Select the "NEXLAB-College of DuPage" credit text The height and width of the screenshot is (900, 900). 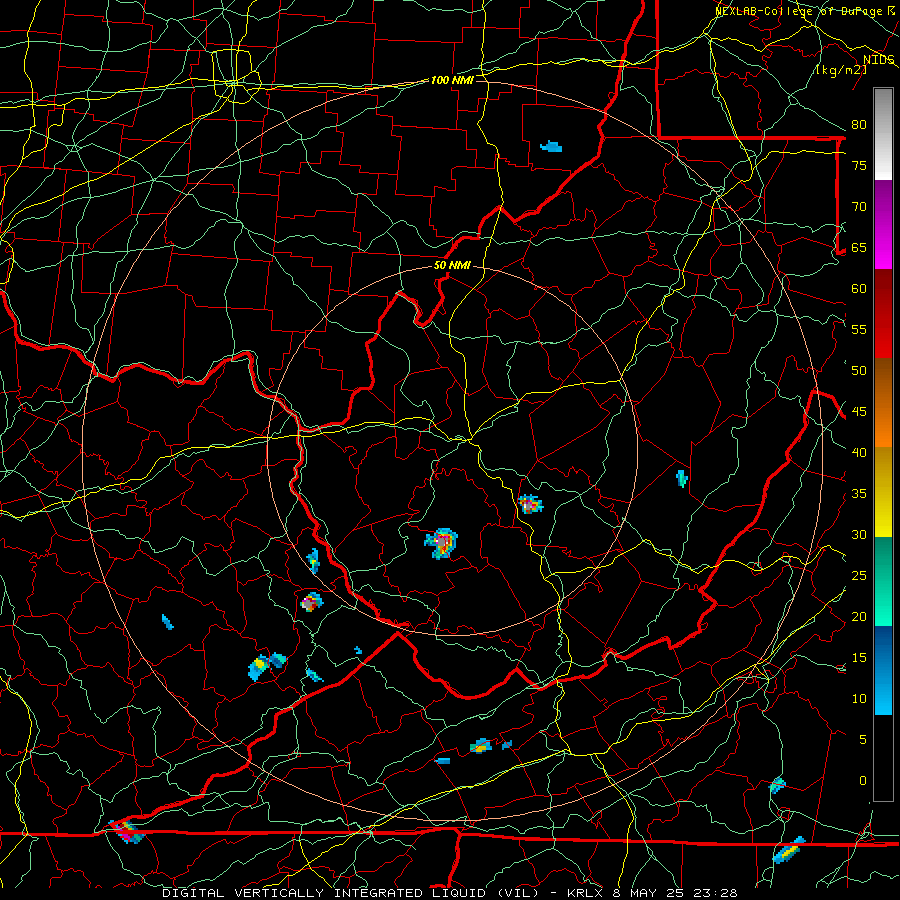801,11
